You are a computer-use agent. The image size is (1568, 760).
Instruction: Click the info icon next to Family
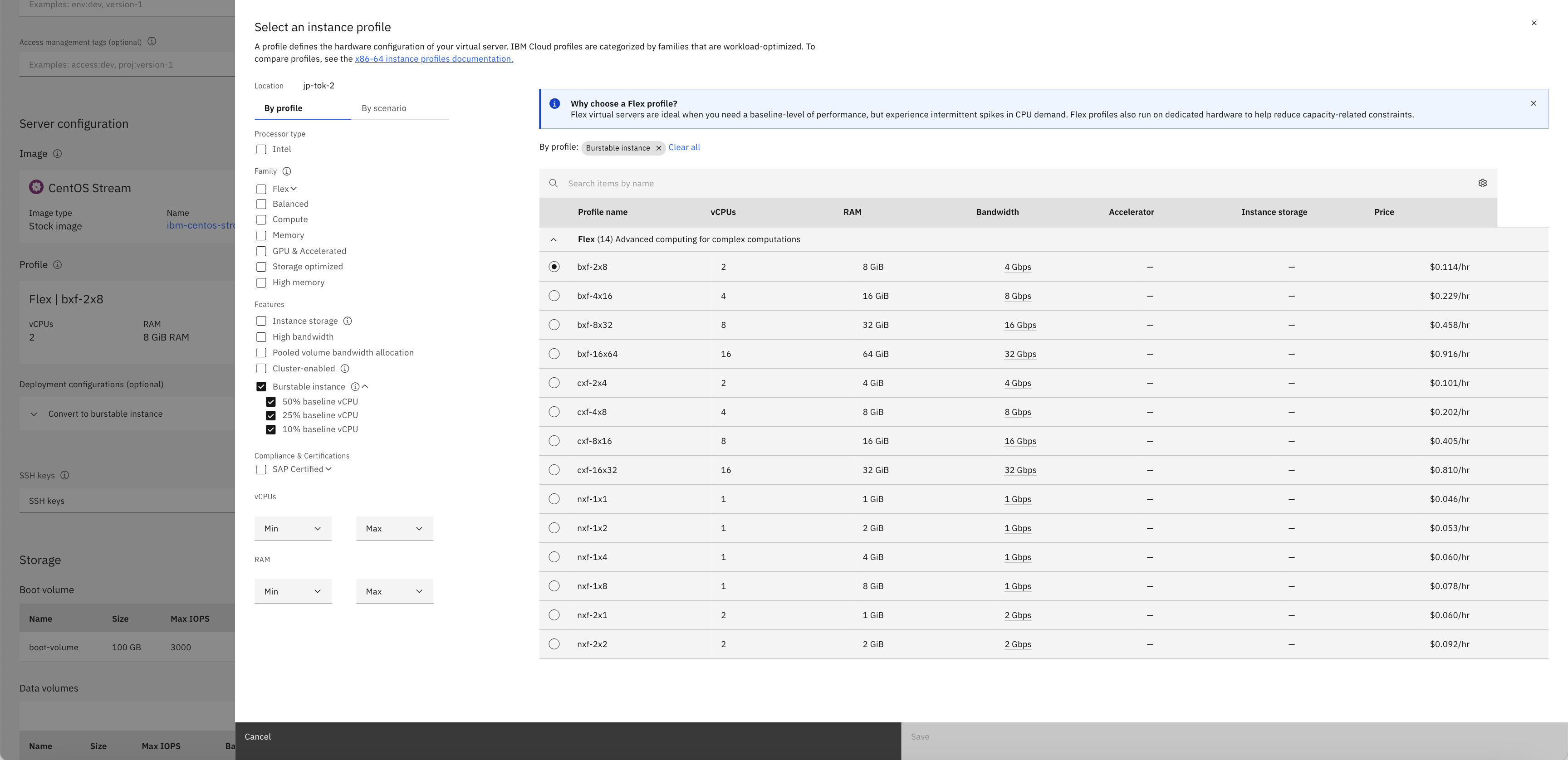click(287, 171)
